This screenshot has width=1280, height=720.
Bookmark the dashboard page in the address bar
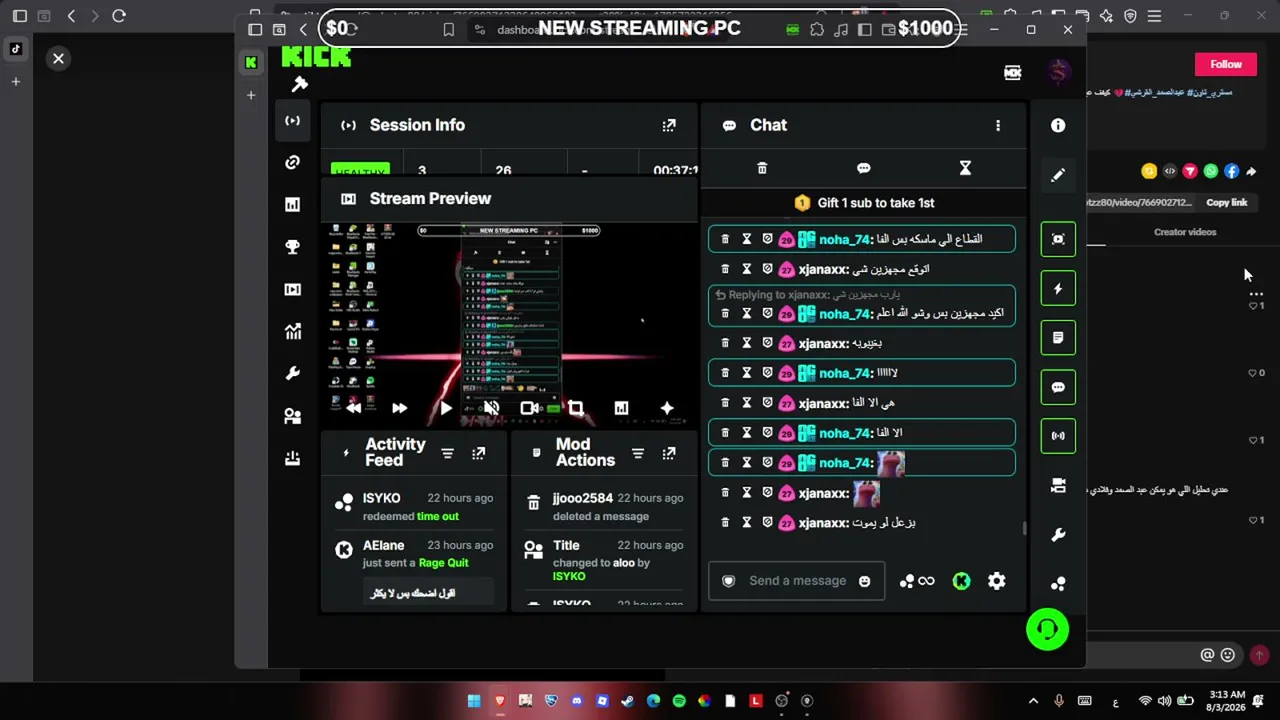449,30
